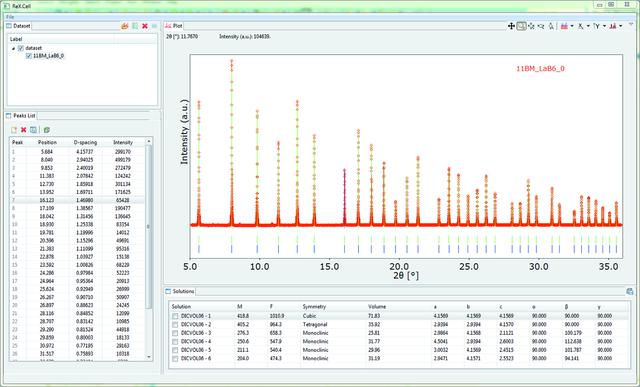Click the volume value 71.83

click(x=374, y=316)
